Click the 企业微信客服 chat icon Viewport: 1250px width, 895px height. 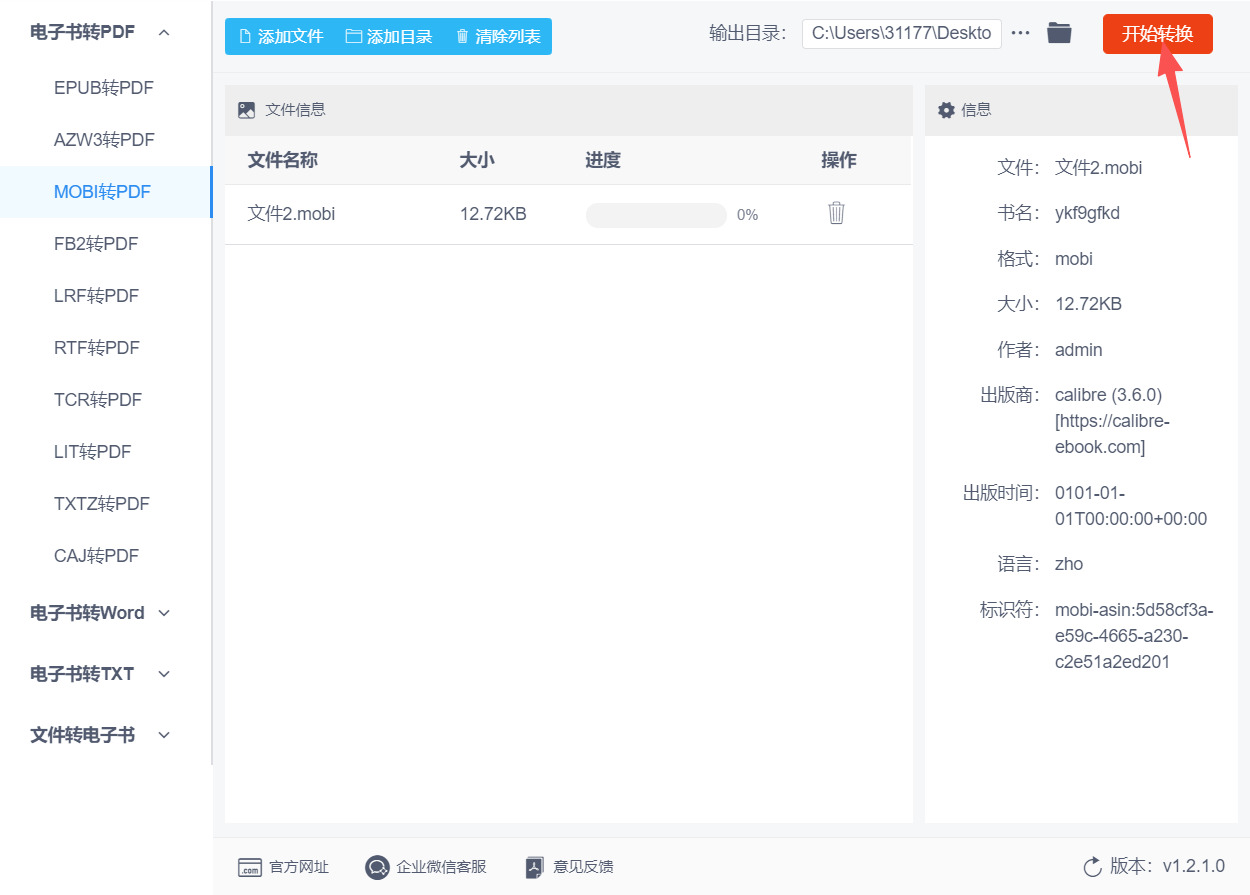point(377,867)
